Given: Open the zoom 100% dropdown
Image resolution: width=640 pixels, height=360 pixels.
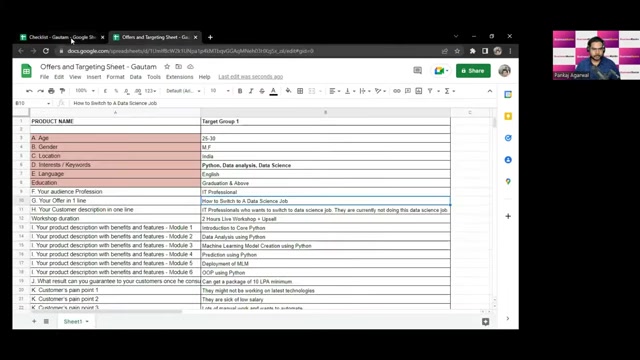Looking at the screenshot, I should point(85,91).
